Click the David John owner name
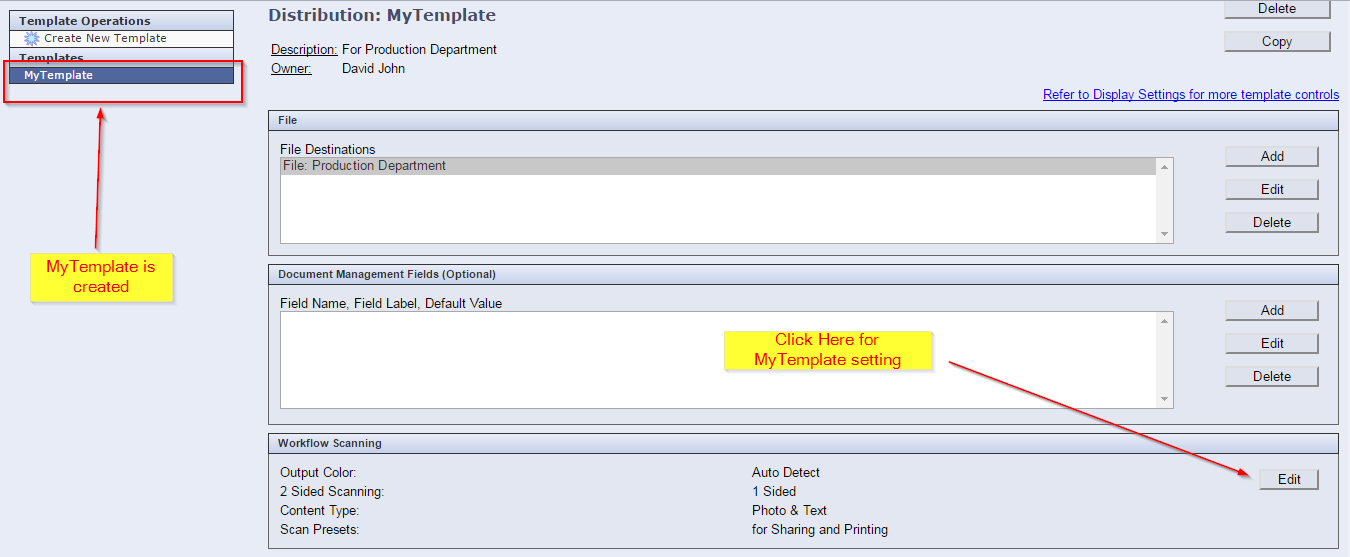Screen dimensions: 1350x557 [373, 69]
